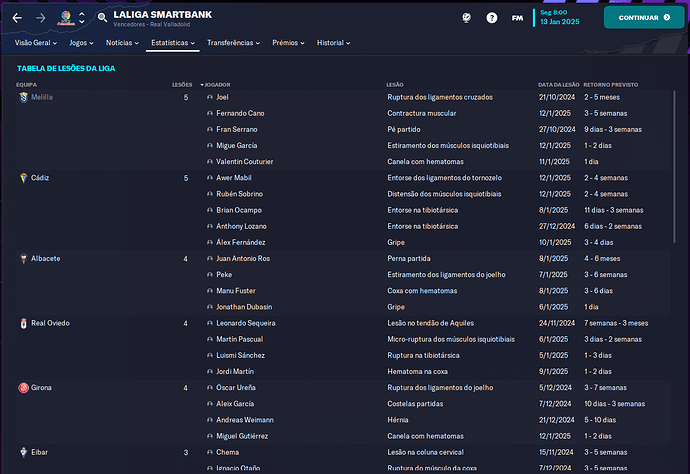This screenshot has height=474, width=690.
Task: Open the competition logo selector
Action: (66, 18)
